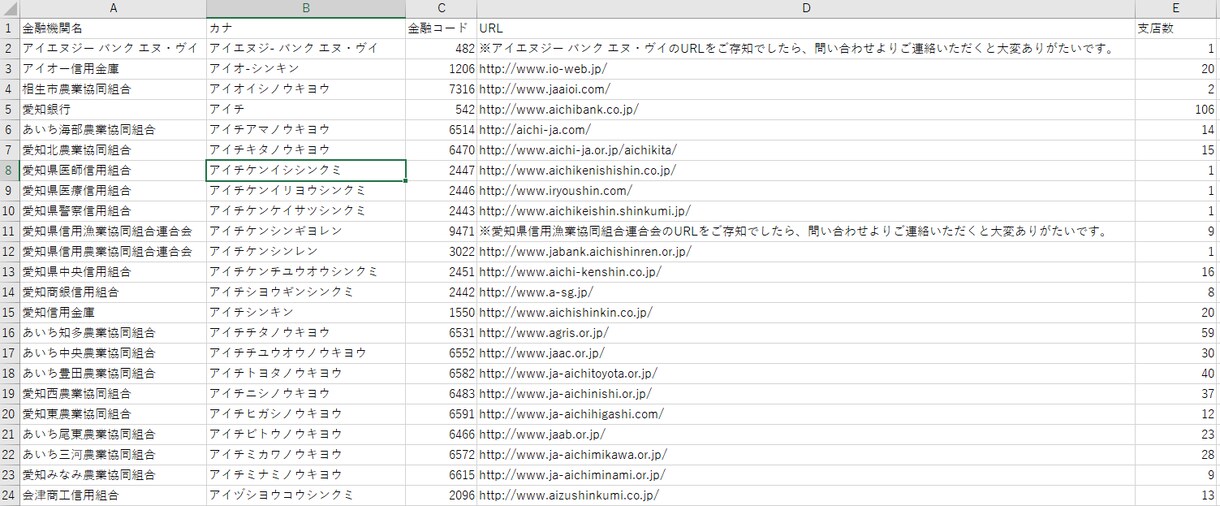Screen dimensions: 1220x506
Task: Select cell with code 6591
Action: coord(441,413)
